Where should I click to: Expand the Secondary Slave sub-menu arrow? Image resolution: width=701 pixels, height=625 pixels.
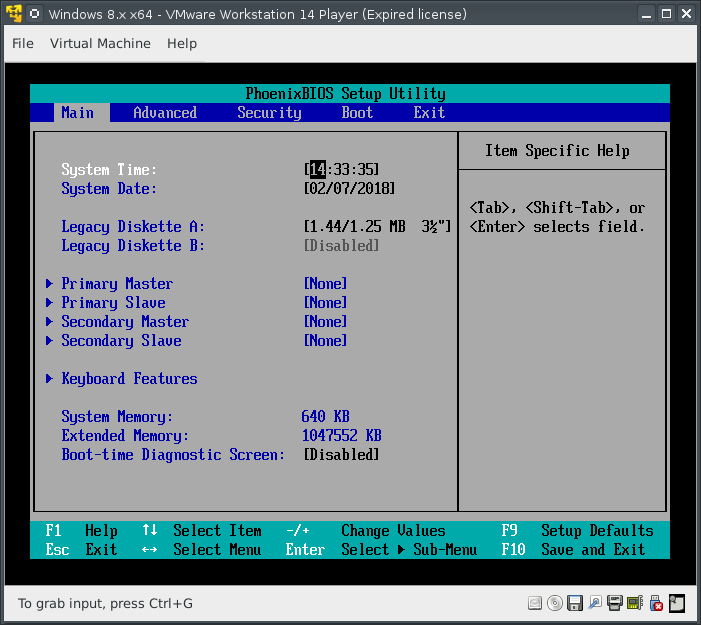click(x=49, y=341)
